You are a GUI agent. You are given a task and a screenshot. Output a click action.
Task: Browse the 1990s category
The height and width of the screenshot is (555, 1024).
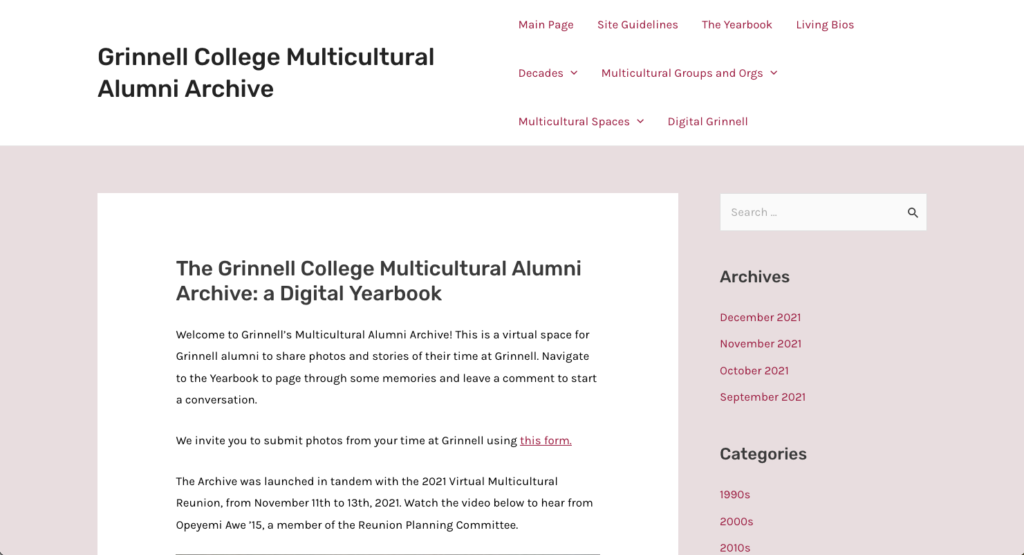[x=735, y=494]
